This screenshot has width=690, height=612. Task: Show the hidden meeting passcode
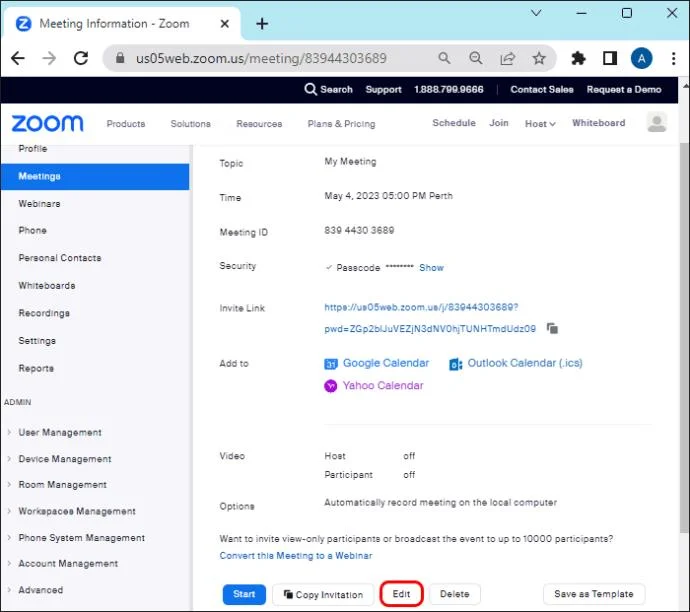pos(431,268)
